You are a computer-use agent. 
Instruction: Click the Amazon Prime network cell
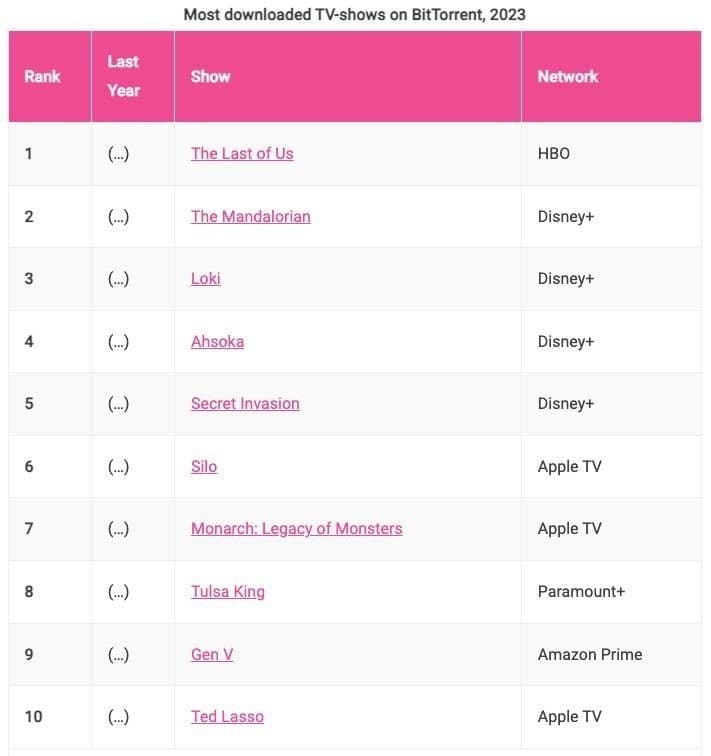pyautogui.click(x=589, y=654)
